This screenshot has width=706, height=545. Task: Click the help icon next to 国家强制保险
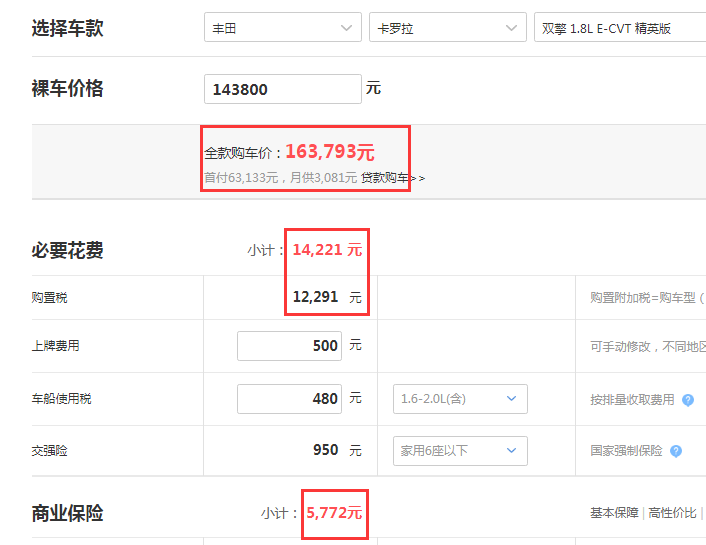coord(676,451)
